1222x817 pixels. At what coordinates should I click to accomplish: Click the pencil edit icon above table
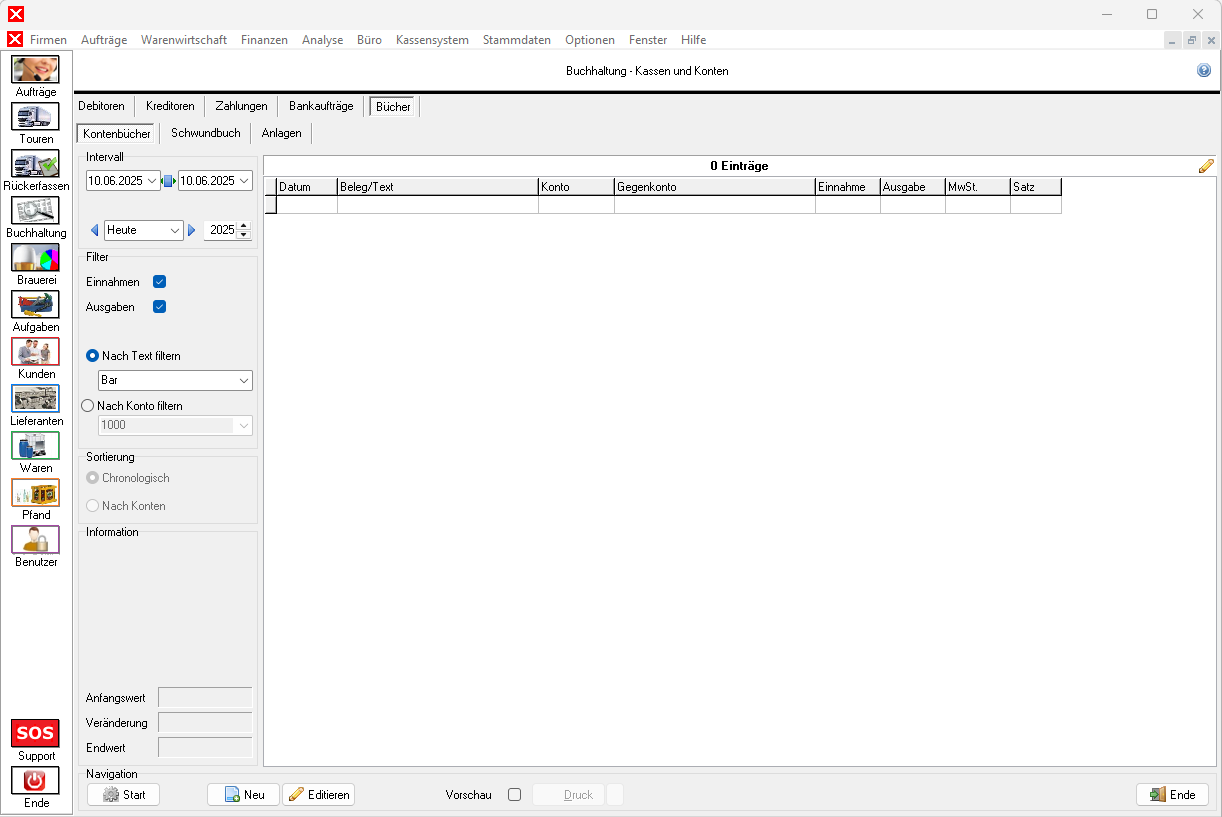pyautogui.click(x=1206, y=166)
